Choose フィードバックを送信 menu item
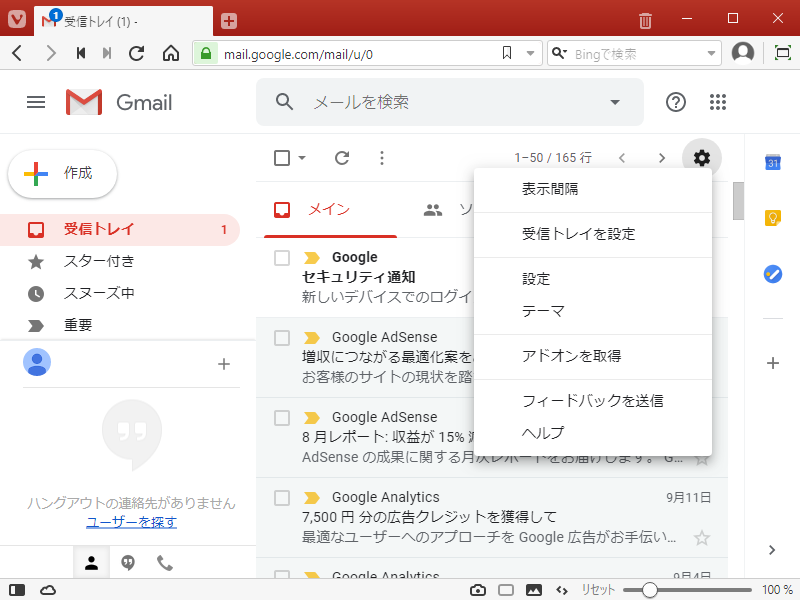 (x=593, y=401)
